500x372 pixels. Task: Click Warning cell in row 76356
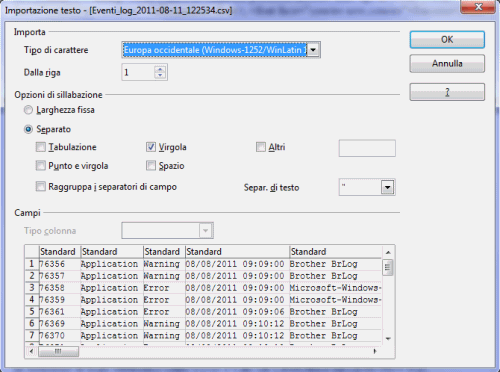pyautogui.click(x=164, y=264)
